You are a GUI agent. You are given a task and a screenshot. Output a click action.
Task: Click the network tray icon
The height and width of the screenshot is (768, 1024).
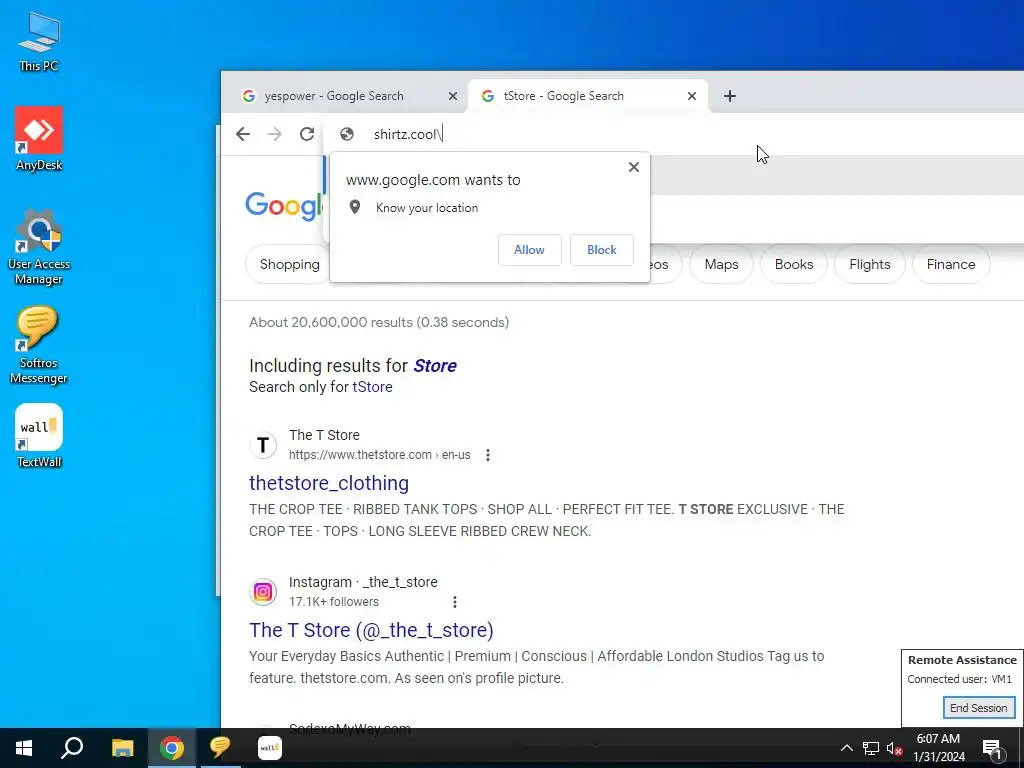click(871, 748)
